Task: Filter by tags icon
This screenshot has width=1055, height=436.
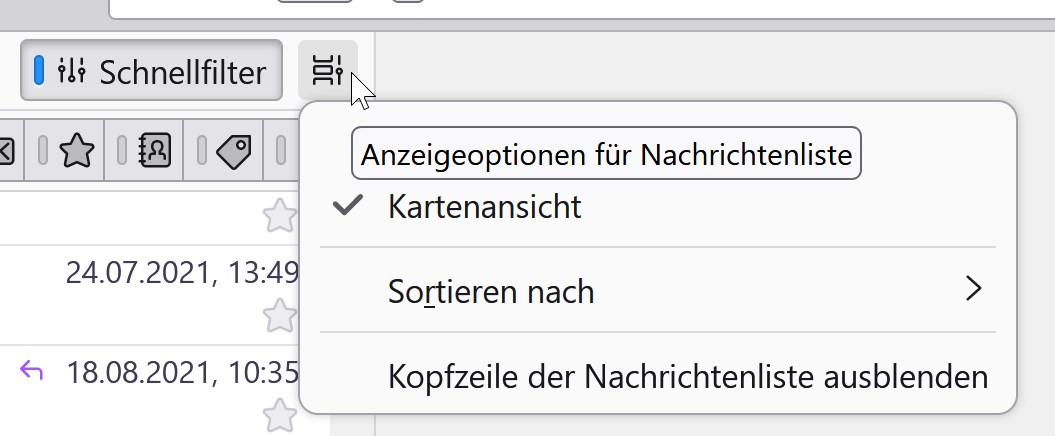Action: click(x=234, y=151)
